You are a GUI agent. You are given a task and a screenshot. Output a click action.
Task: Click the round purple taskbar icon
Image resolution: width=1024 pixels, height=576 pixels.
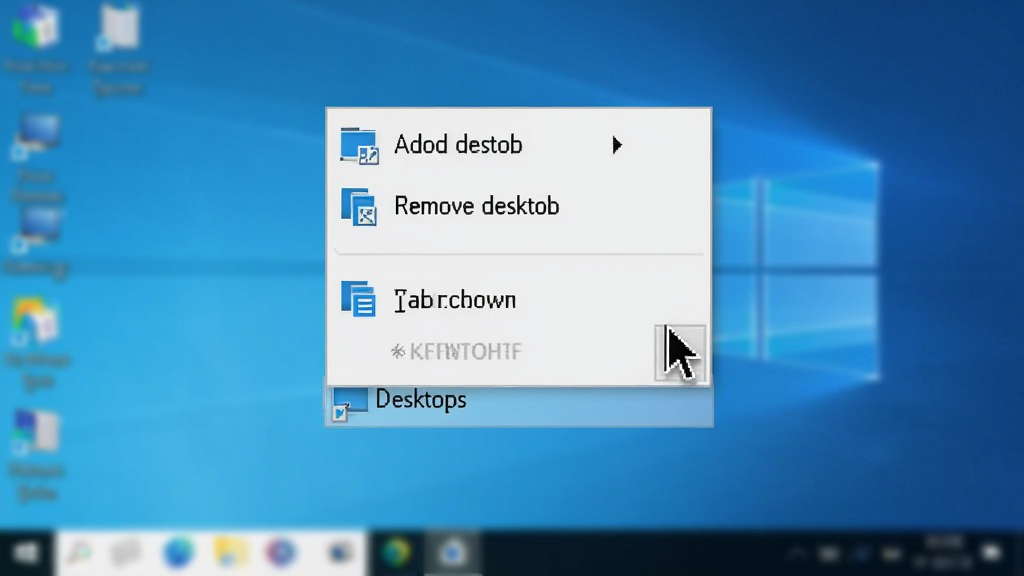tap(281, 553)
